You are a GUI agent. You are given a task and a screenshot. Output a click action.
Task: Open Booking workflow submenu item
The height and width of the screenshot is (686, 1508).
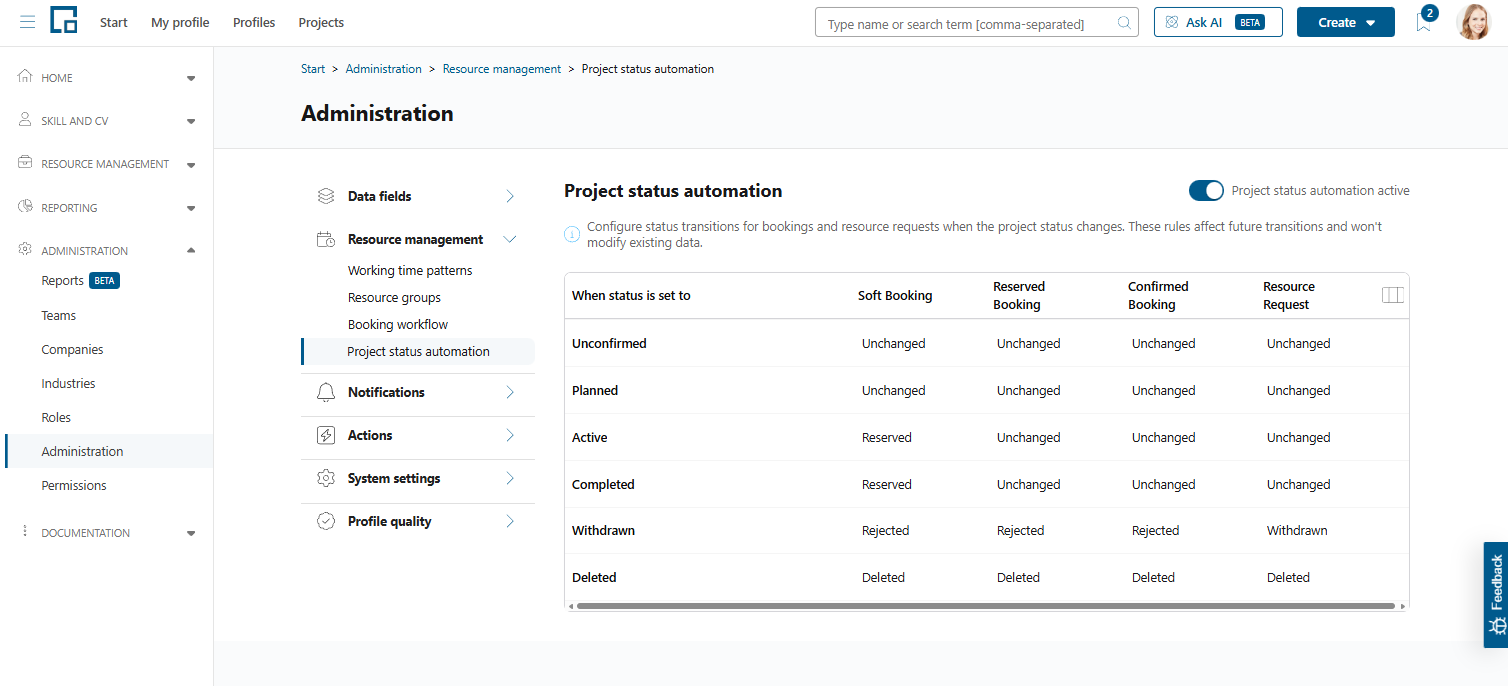[398, 324]
